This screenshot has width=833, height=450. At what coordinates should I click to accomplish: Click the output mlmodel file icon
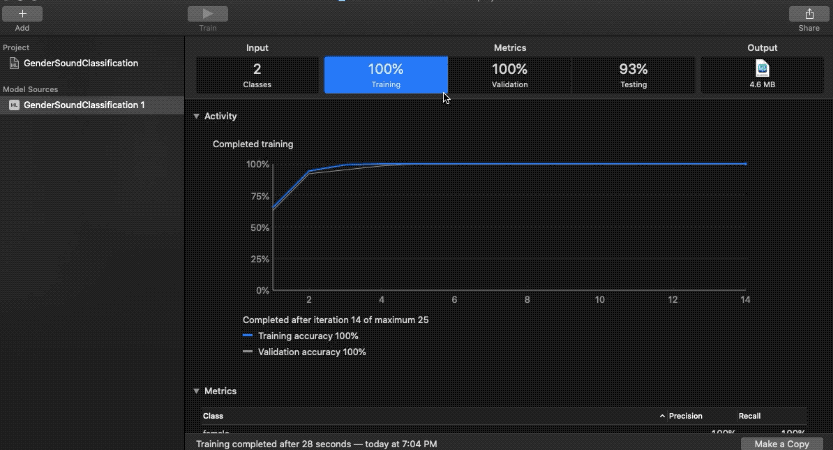tap(762, 69)
